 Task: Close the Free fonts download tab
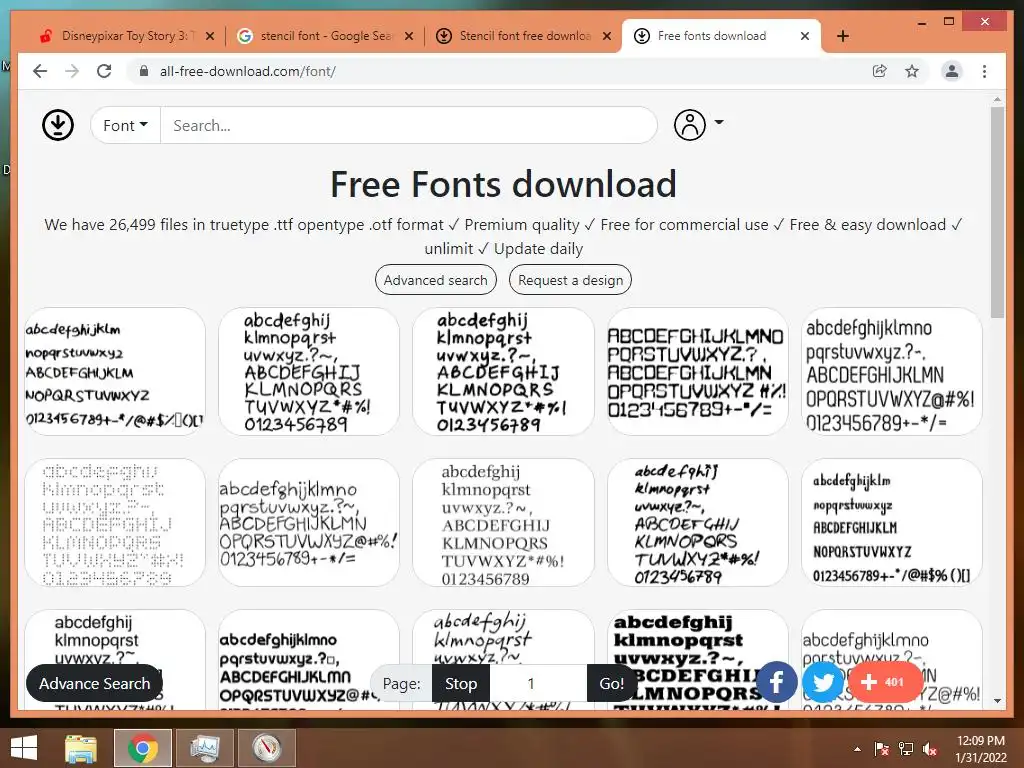pos(805,36)
